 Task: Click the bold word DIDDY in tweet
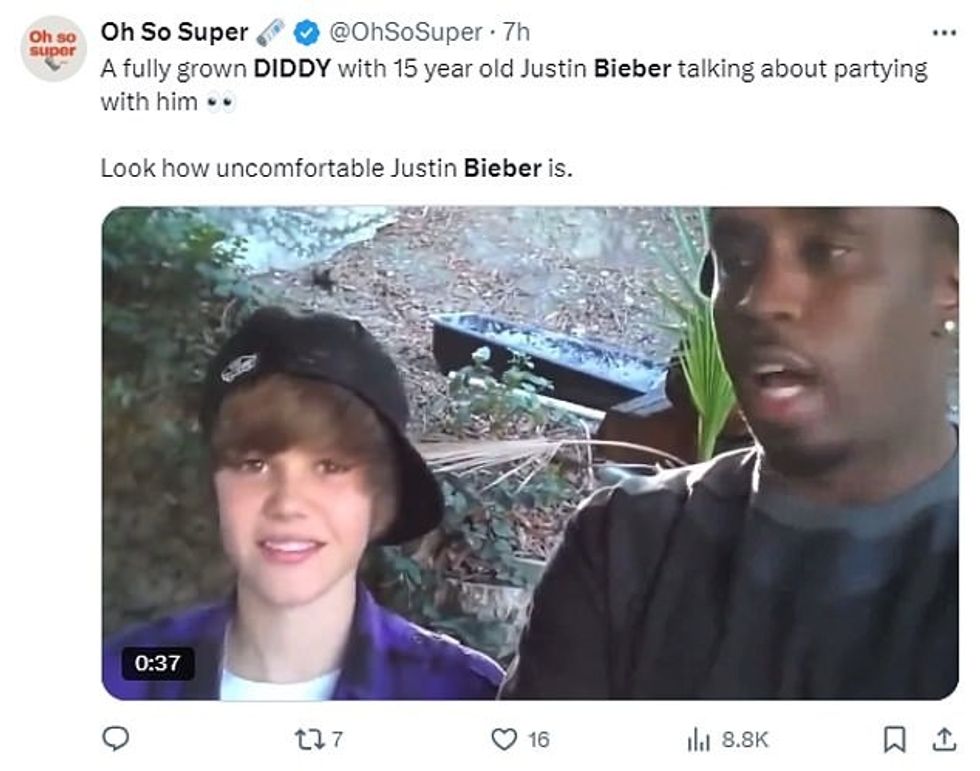(x=291, y=70)
